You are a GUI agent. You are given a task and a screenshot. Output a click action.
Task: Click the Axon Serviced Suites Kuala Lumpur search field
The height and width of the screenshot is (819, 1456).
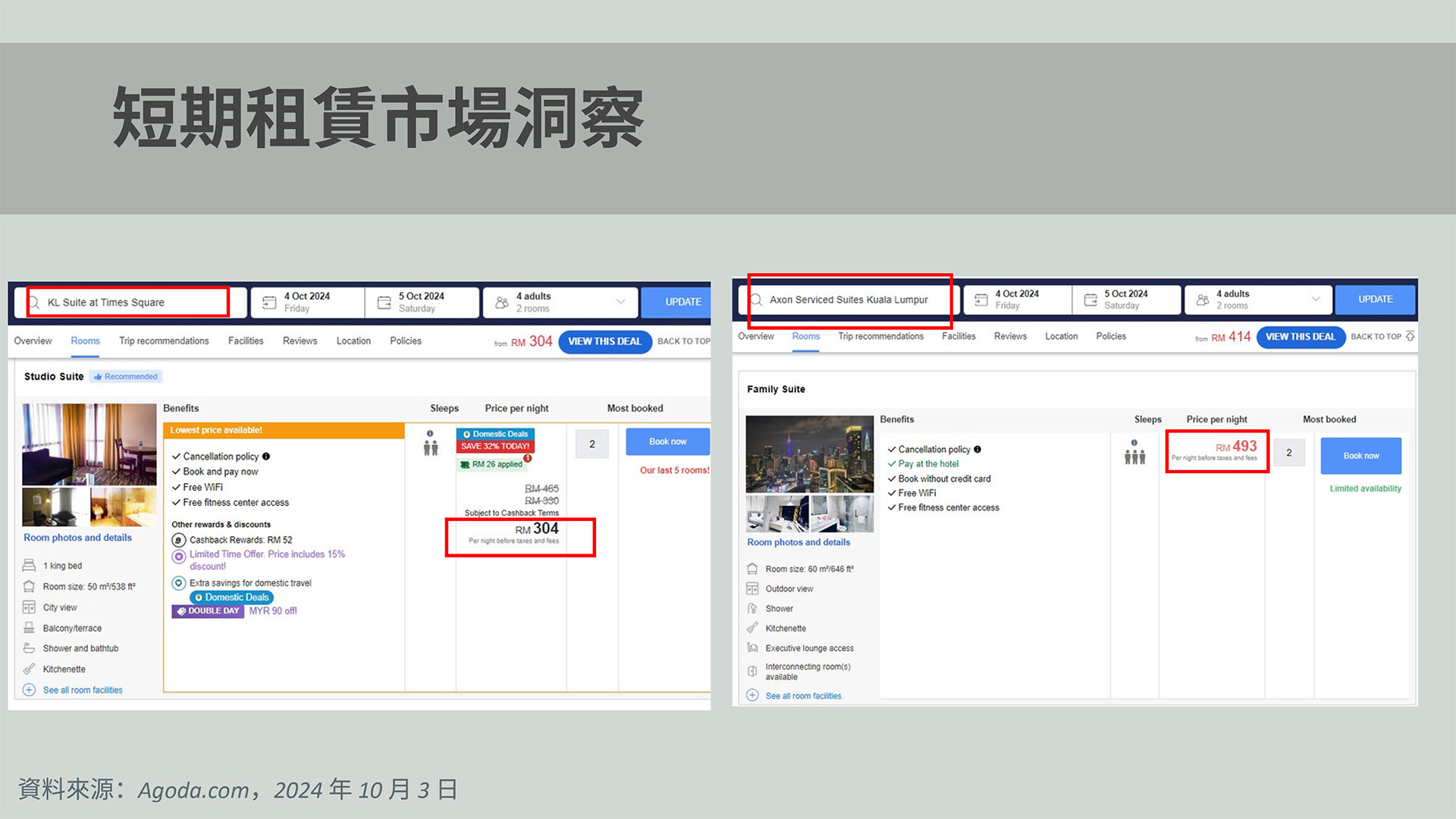tap(849, 300)
